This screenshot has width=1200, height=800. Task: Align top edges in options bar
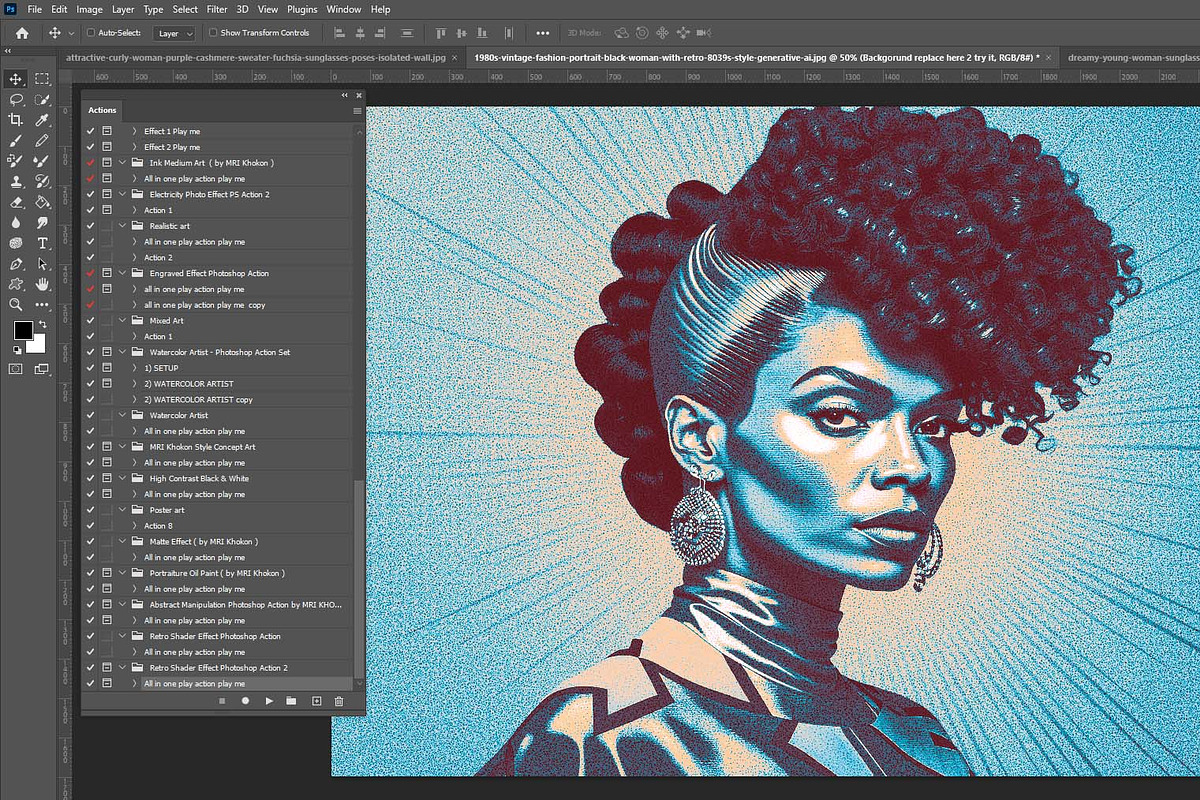[440, 33]
